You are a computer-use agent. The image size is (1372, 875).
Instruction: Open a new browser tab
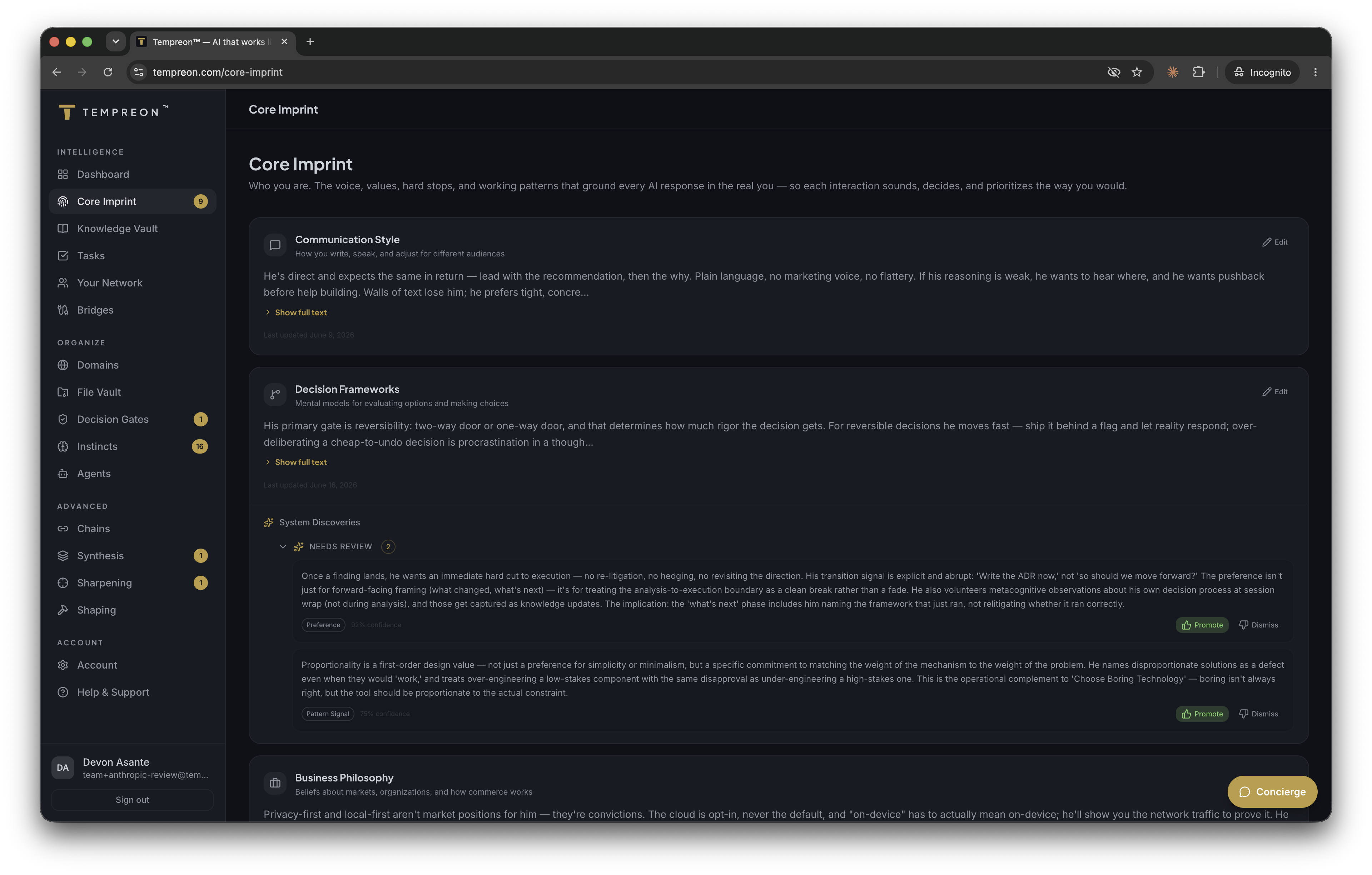pyautogui.click(x=310, y=41)
